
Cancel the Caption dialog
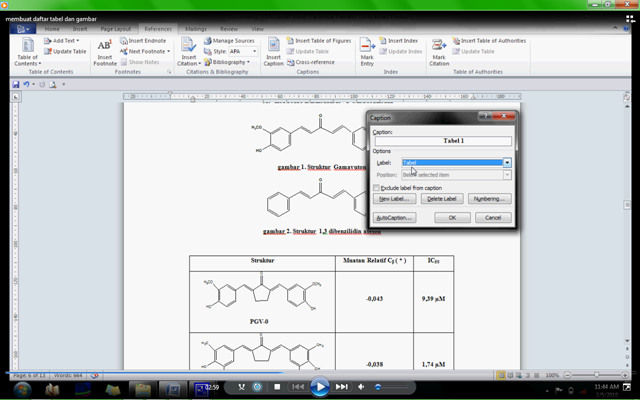pyautogui.click(x=493, y=218)
